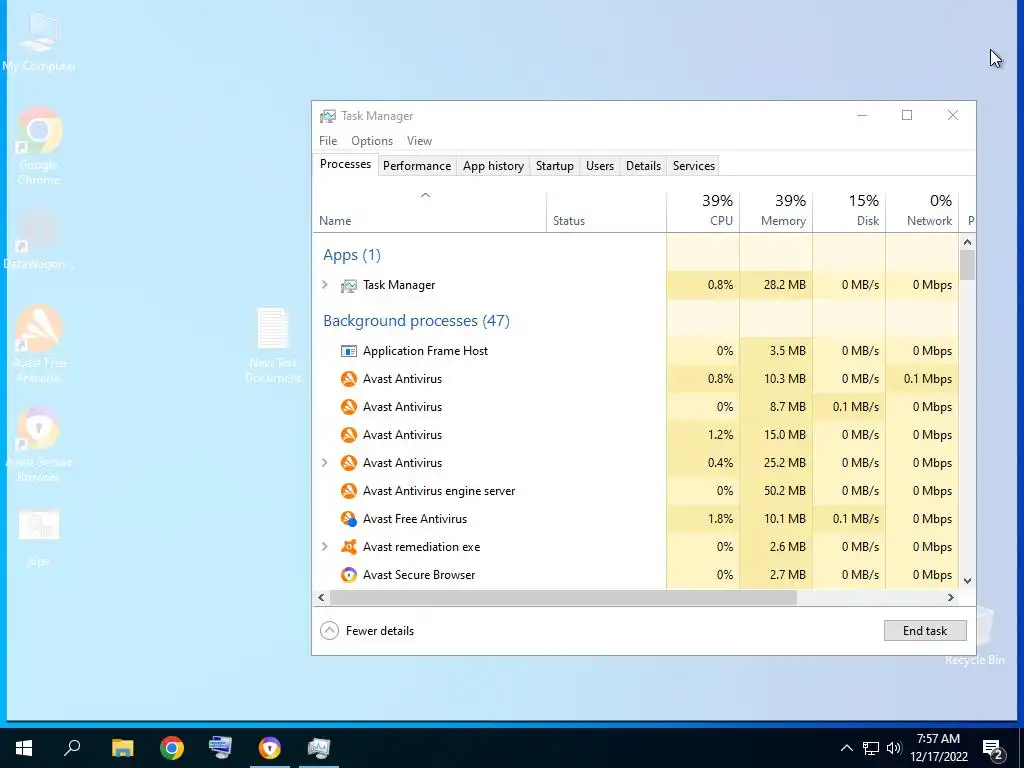The width and height of the screenshot is (1024, 768).
Task: Open the View menu
Action: (419, 141)
